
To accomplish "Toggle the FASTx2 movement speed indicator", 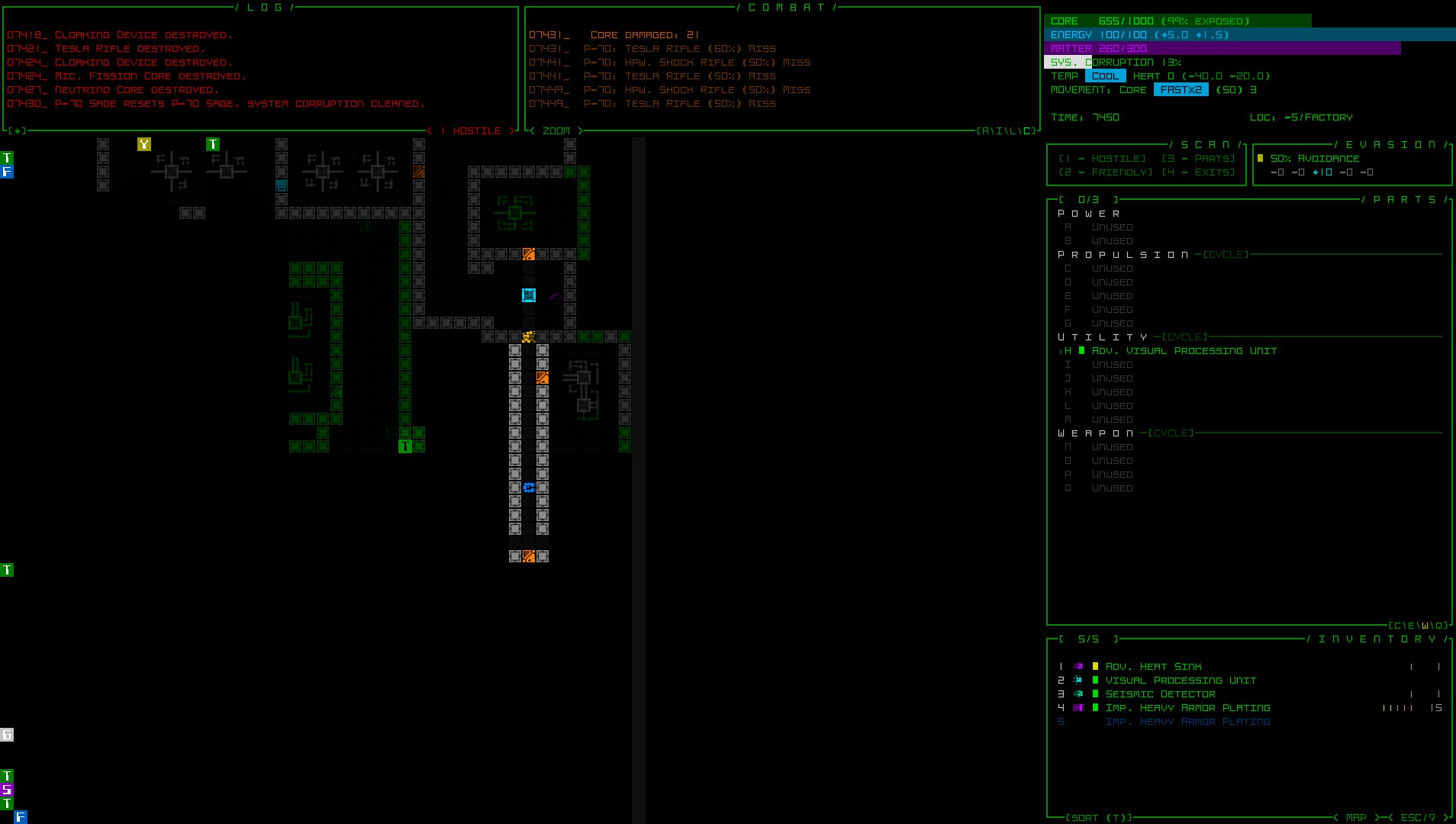I will tap(1181, 90).
